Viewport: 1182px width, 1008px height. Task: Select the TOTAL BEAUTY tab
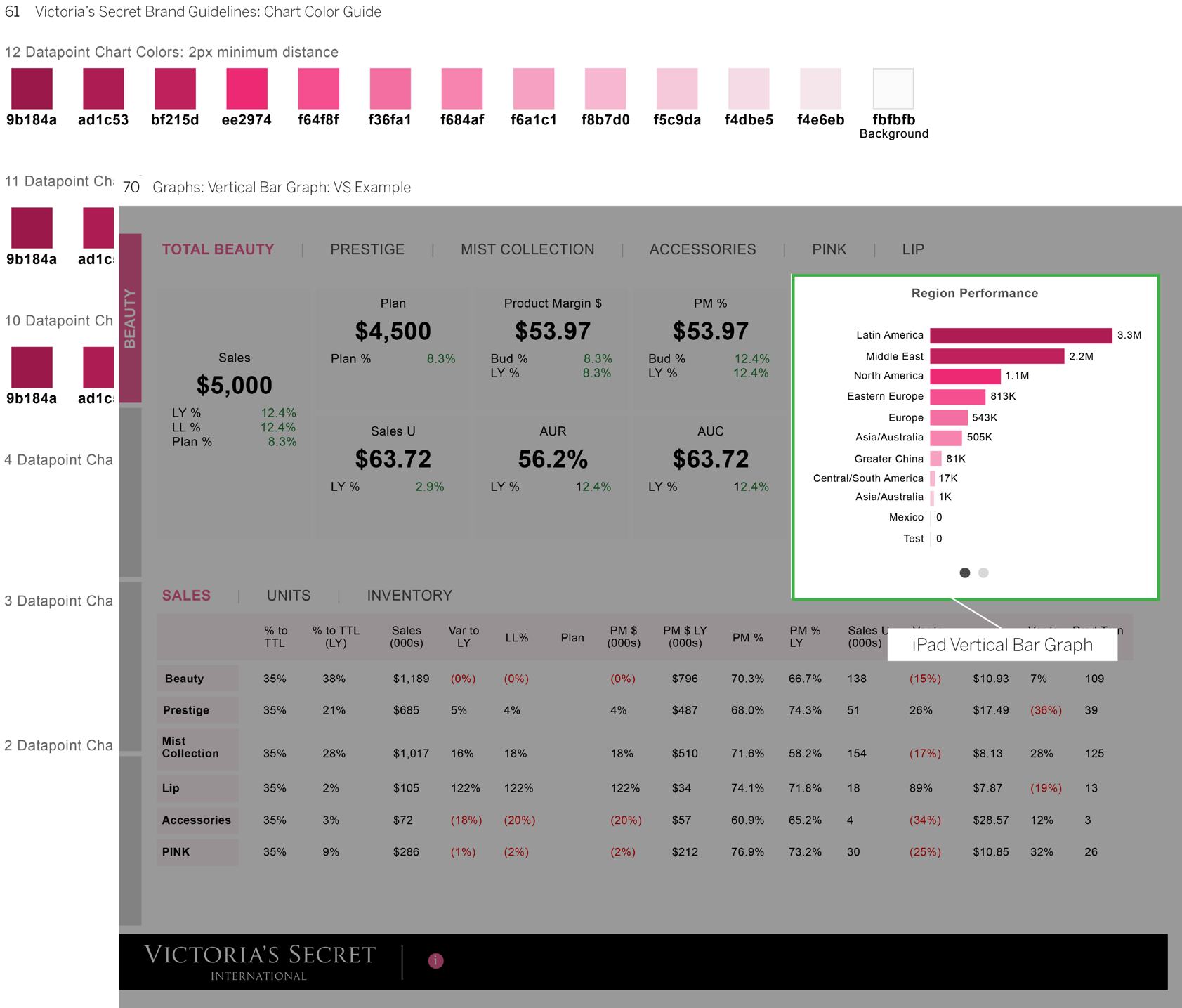click(218, 249)
